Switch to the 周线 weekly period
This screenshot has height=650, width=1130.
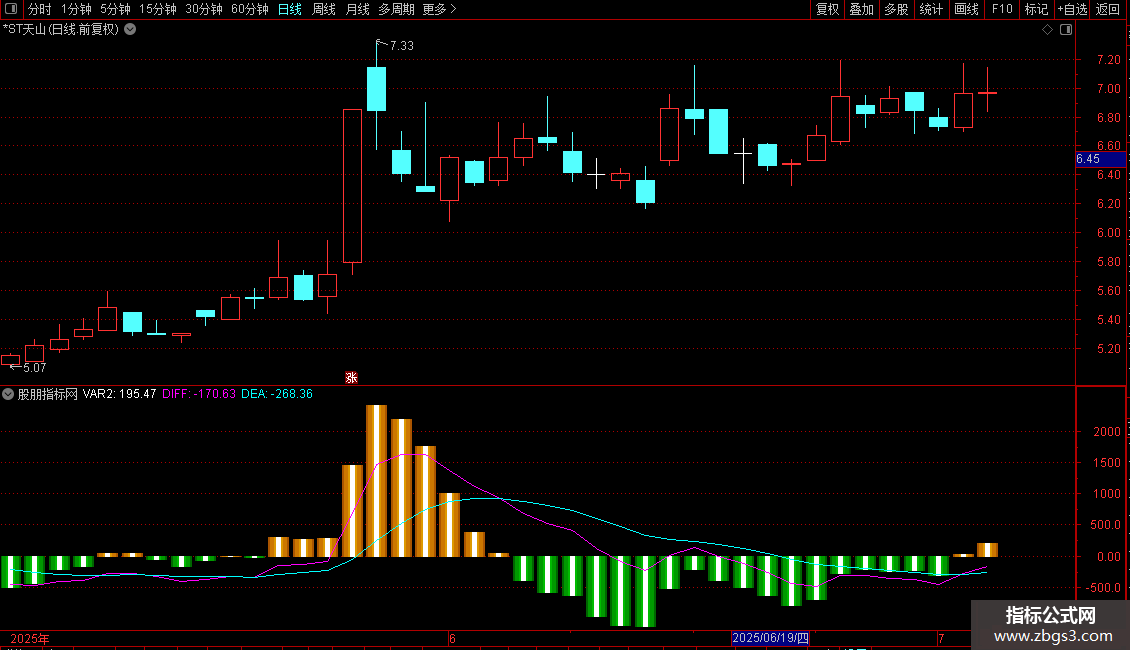click(x=324, y=9)
